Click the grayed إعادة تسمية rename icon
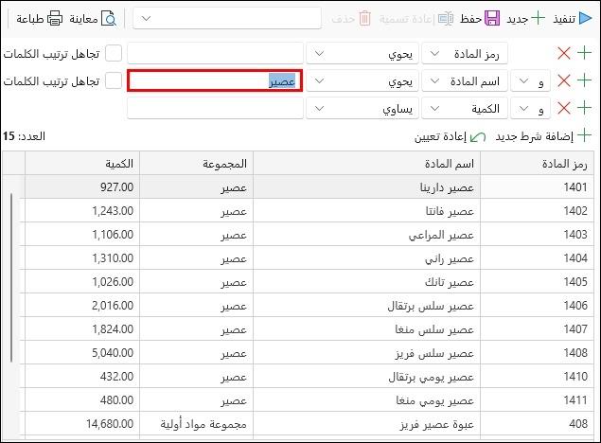Image resolution: width=601 pixels, height=443 pixels. point(446,18)
